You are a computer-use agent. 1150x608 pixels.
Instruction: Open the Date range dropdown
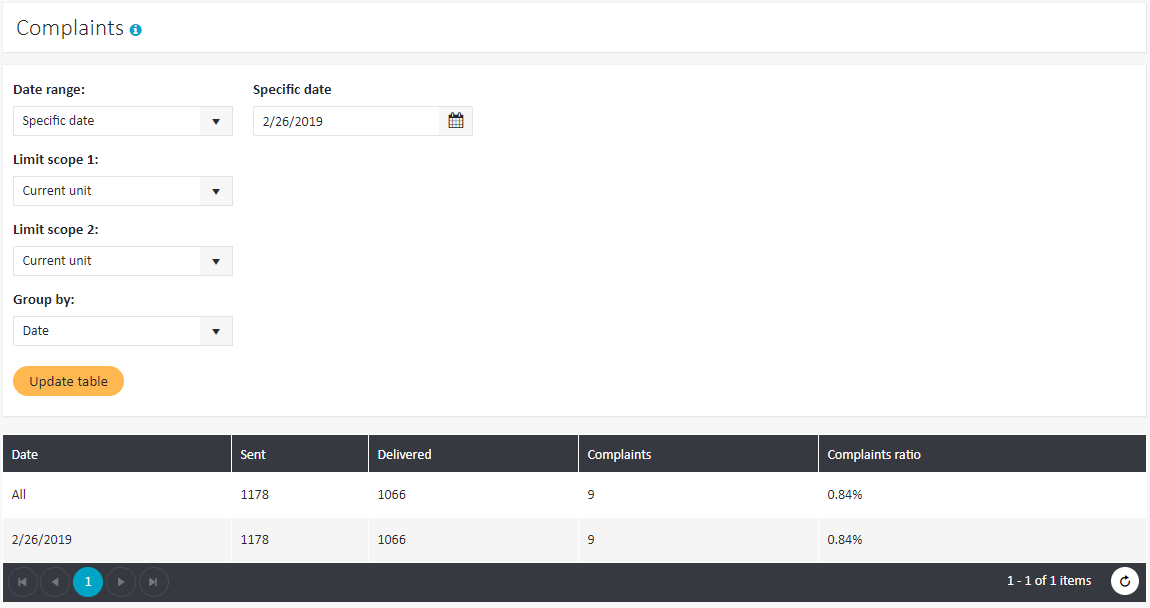pyautogui.click(x=122, y=121)
